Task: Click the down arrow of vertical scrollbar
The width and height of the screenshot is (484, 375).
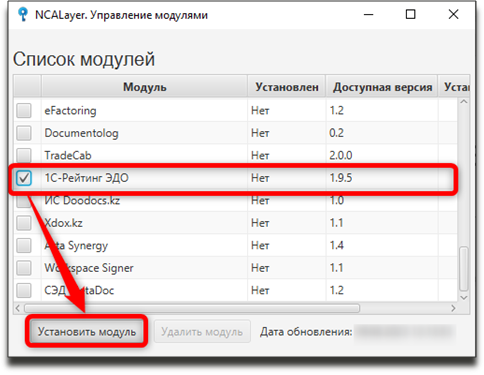Action: 464,297
